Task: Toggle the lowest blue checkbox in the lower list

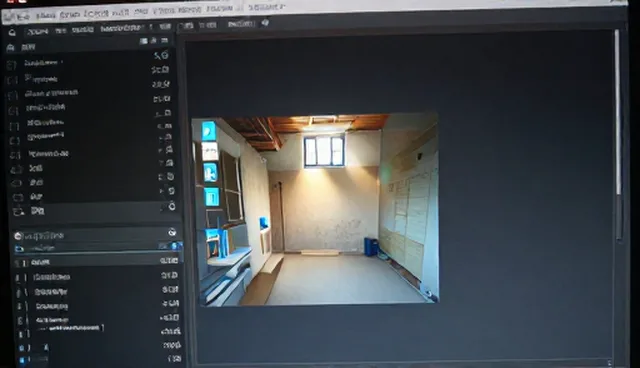Action: tap(22, 360)
